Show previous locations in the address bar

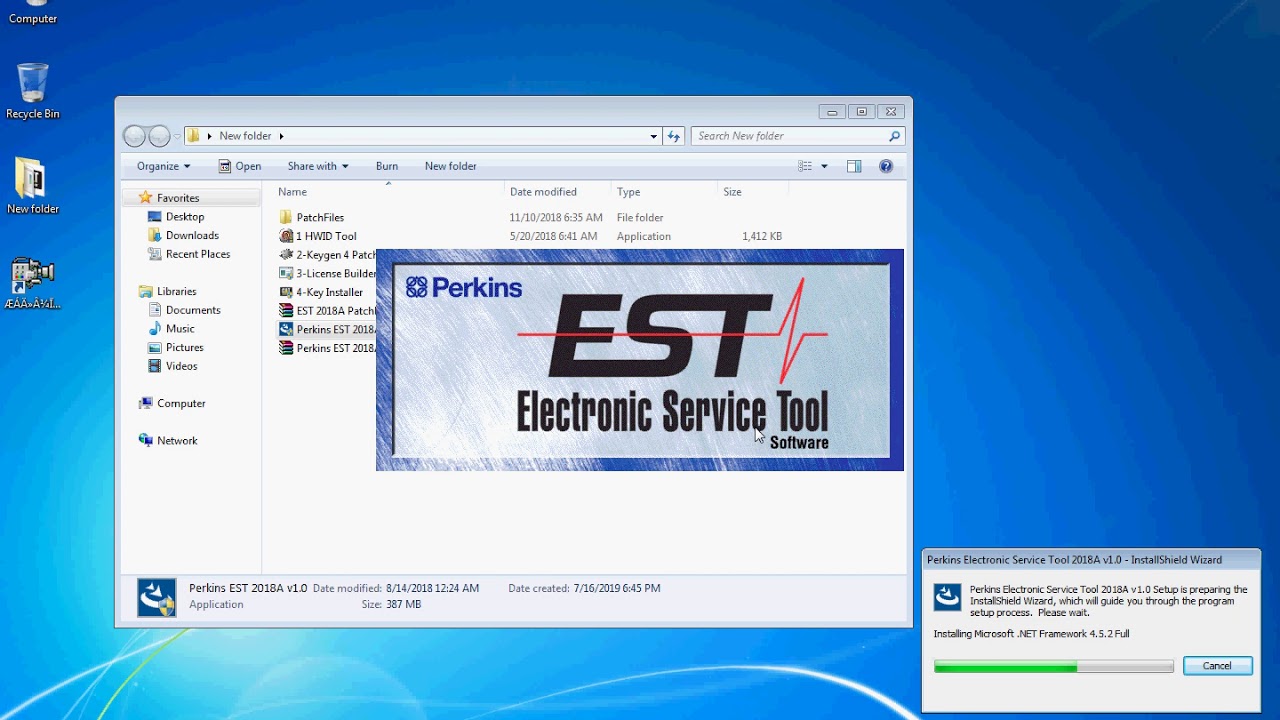[x=654, y=136]
